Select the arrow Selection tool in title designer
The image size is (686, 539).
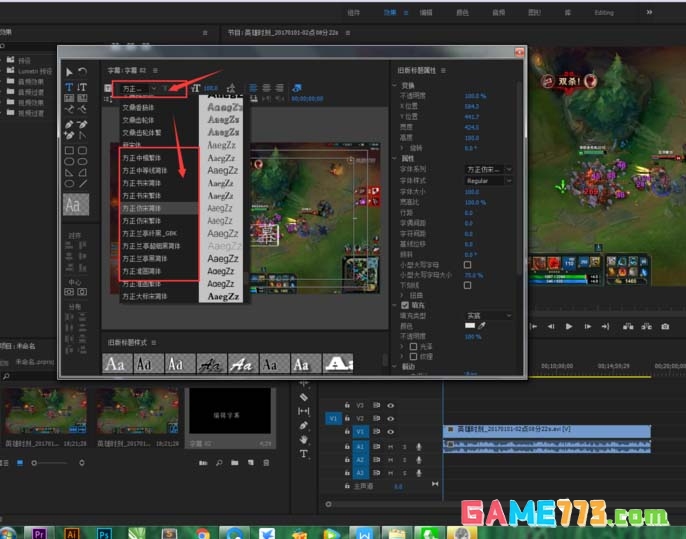(x=69, y=72)
